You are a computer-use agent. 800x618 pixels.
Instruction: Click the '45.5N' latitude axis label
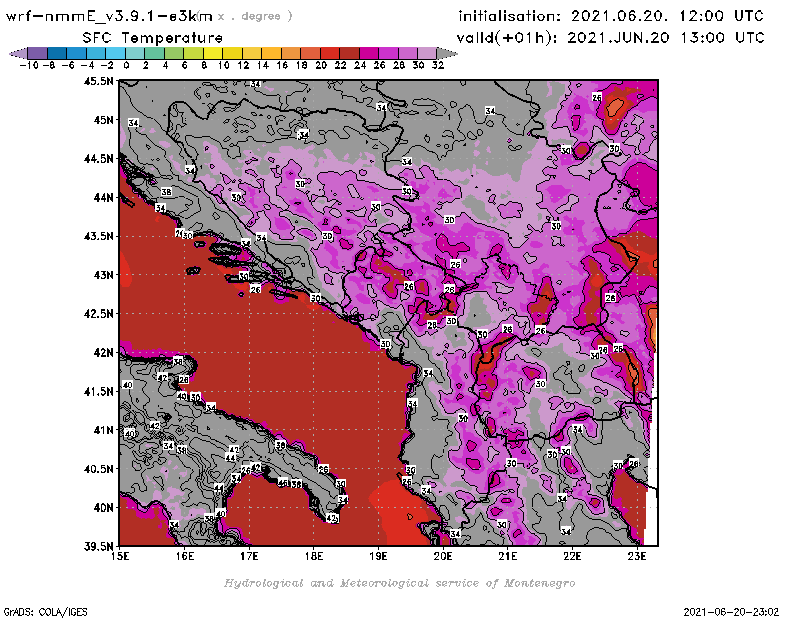pyautogui.click(x=98, y=81)
